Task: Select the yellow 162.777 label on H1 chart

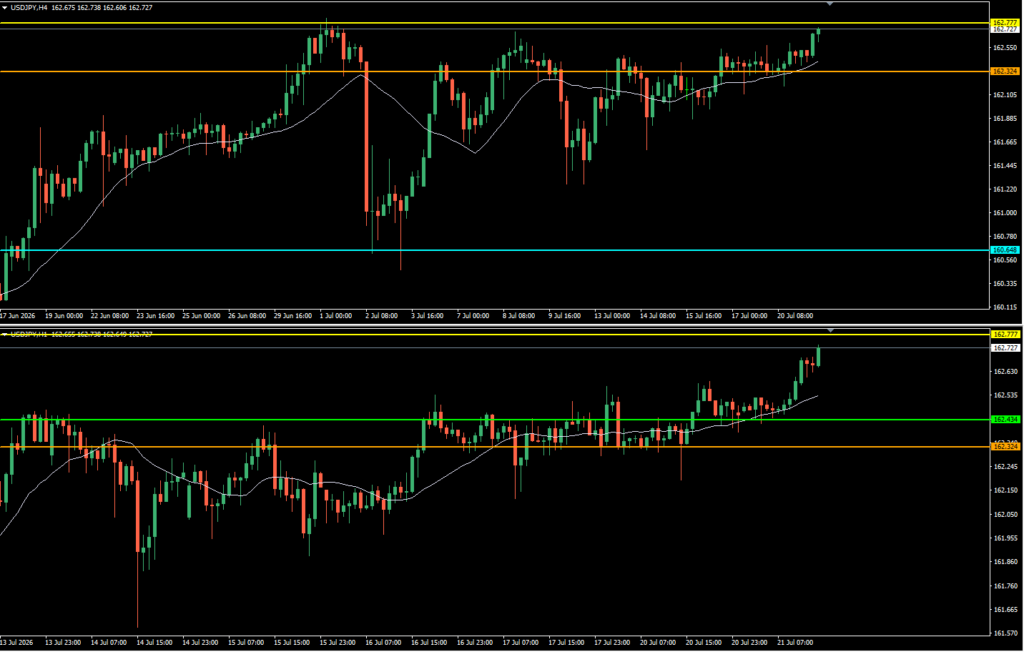Action: pyautogui.click(x=1005, y=334)
